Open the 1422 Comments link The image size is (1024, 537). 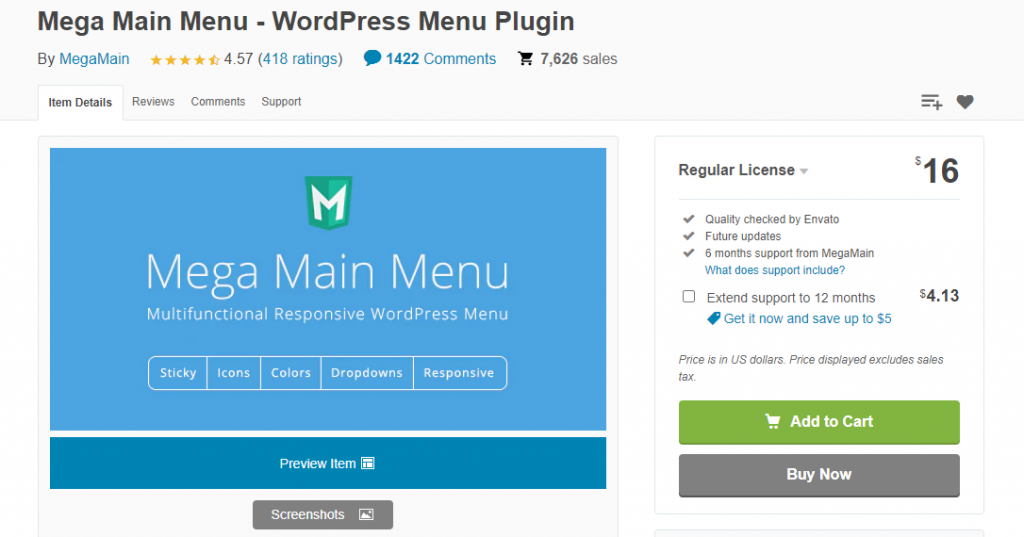point(441,59)
